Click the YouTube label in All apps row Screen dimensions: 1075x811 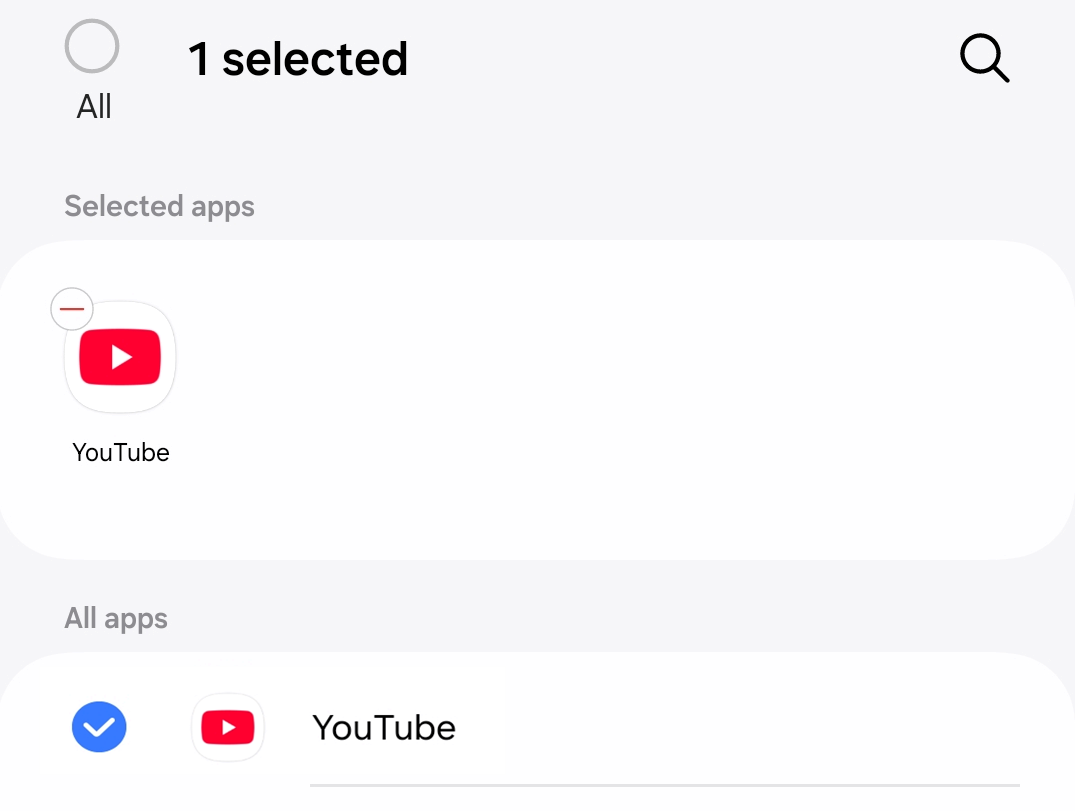point(384,727)
